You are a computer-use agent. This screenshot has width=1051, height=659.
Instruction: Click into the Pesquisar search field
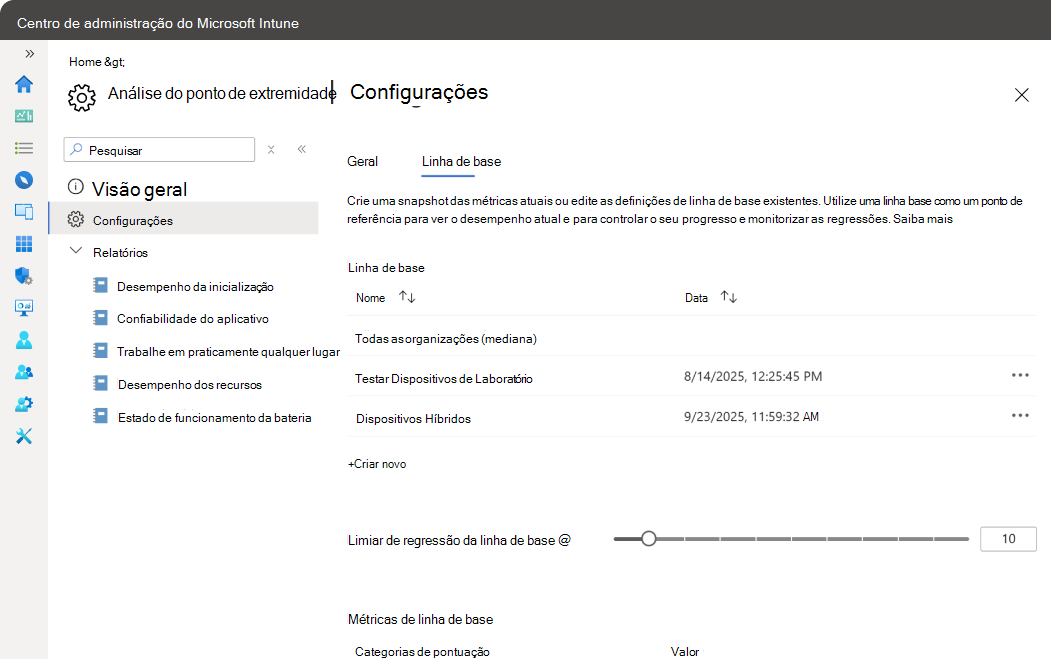click(x=160, y=149)
